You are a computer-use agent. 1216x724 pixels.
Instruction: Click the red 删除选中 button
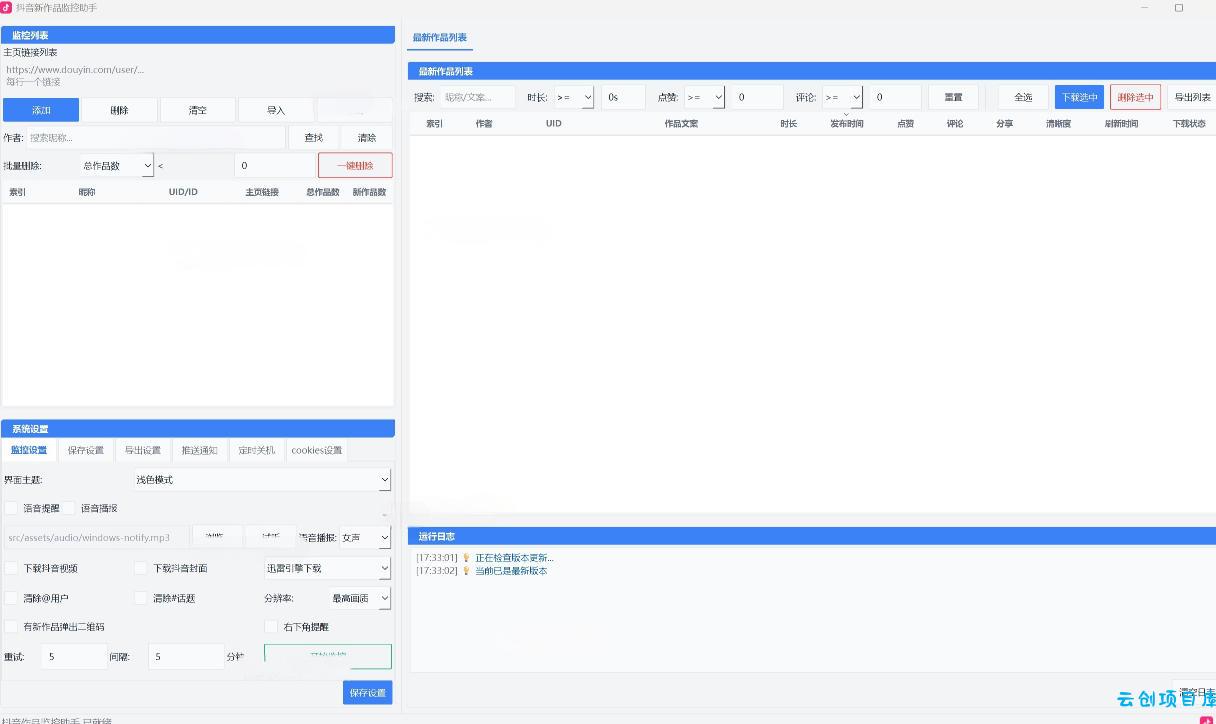[x=1136, y=97]
